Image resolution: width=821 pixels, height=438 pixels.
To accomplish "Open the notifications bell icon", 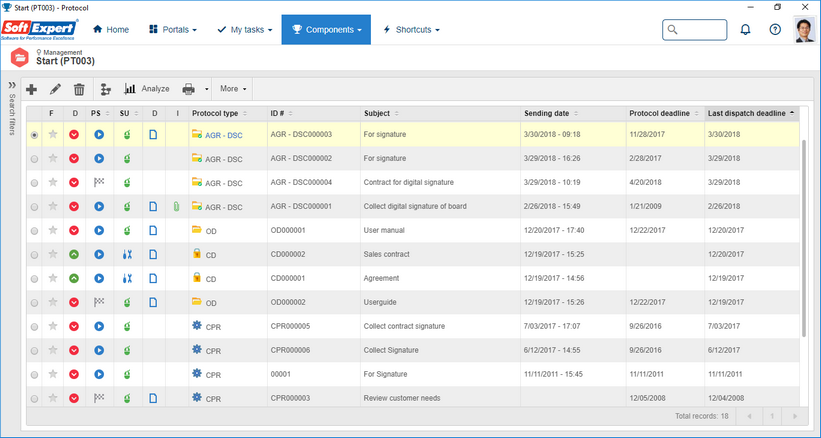I will 745,30.
